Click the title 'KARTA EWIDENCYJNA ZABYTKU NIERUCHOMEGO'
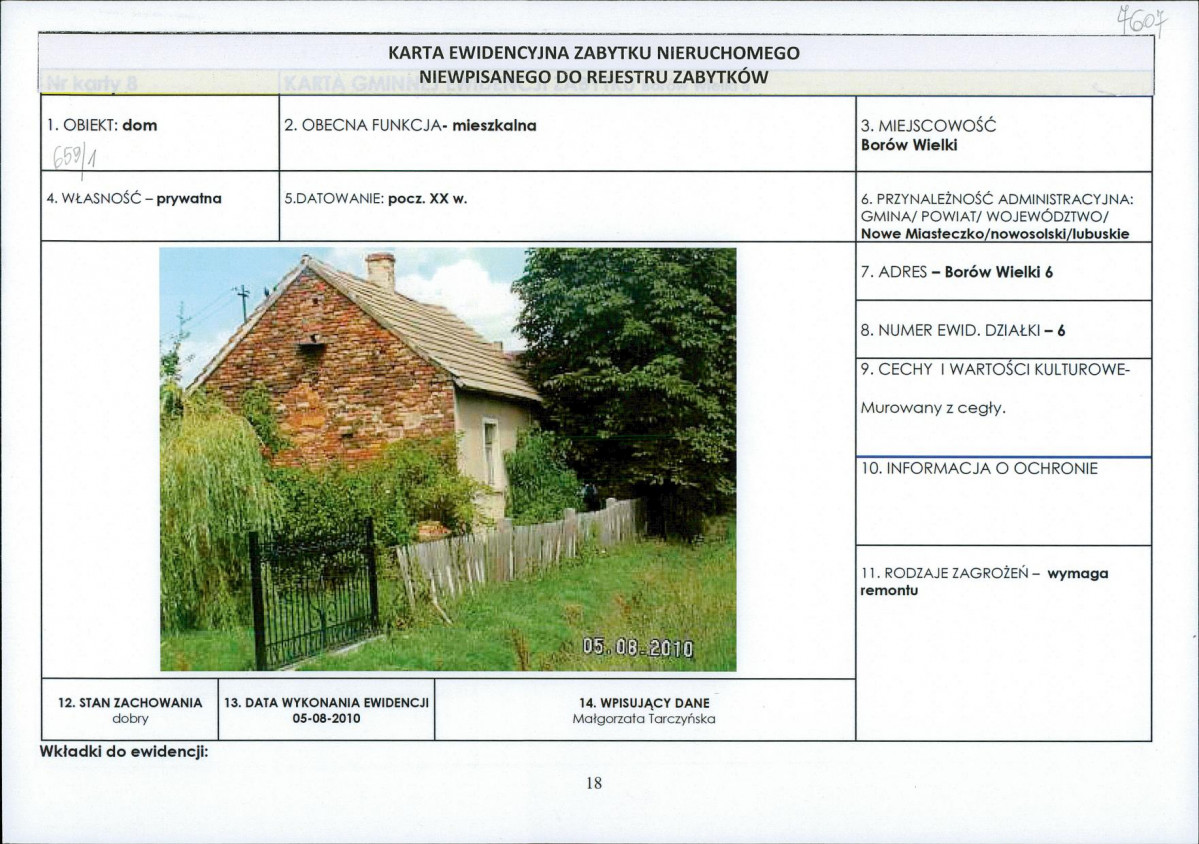Image resolution: width=1199 pixels, height=844 pixels. pos(594,54)
